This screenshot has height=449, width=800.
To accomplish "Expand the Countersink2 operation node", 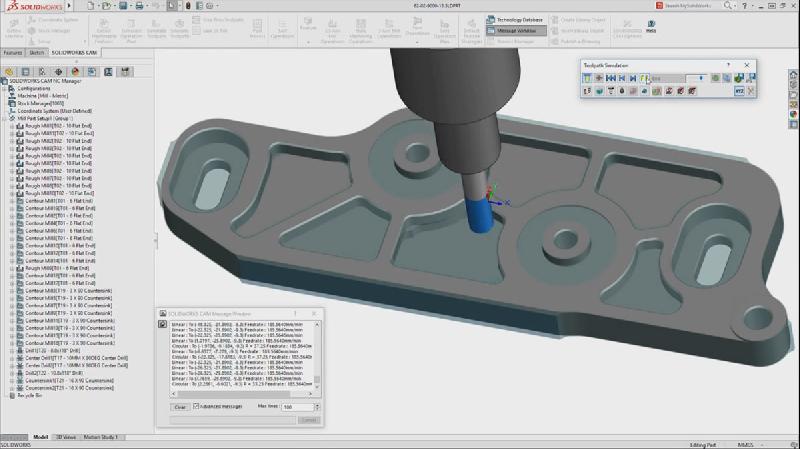I will click(12, 388).
